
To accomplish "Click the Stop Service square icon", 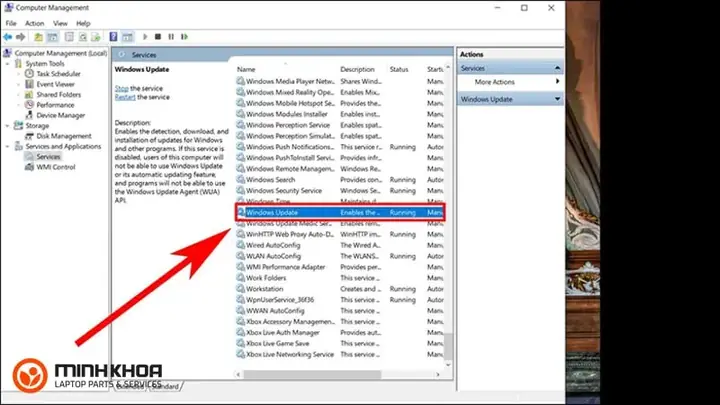I will tap(158, 37).
